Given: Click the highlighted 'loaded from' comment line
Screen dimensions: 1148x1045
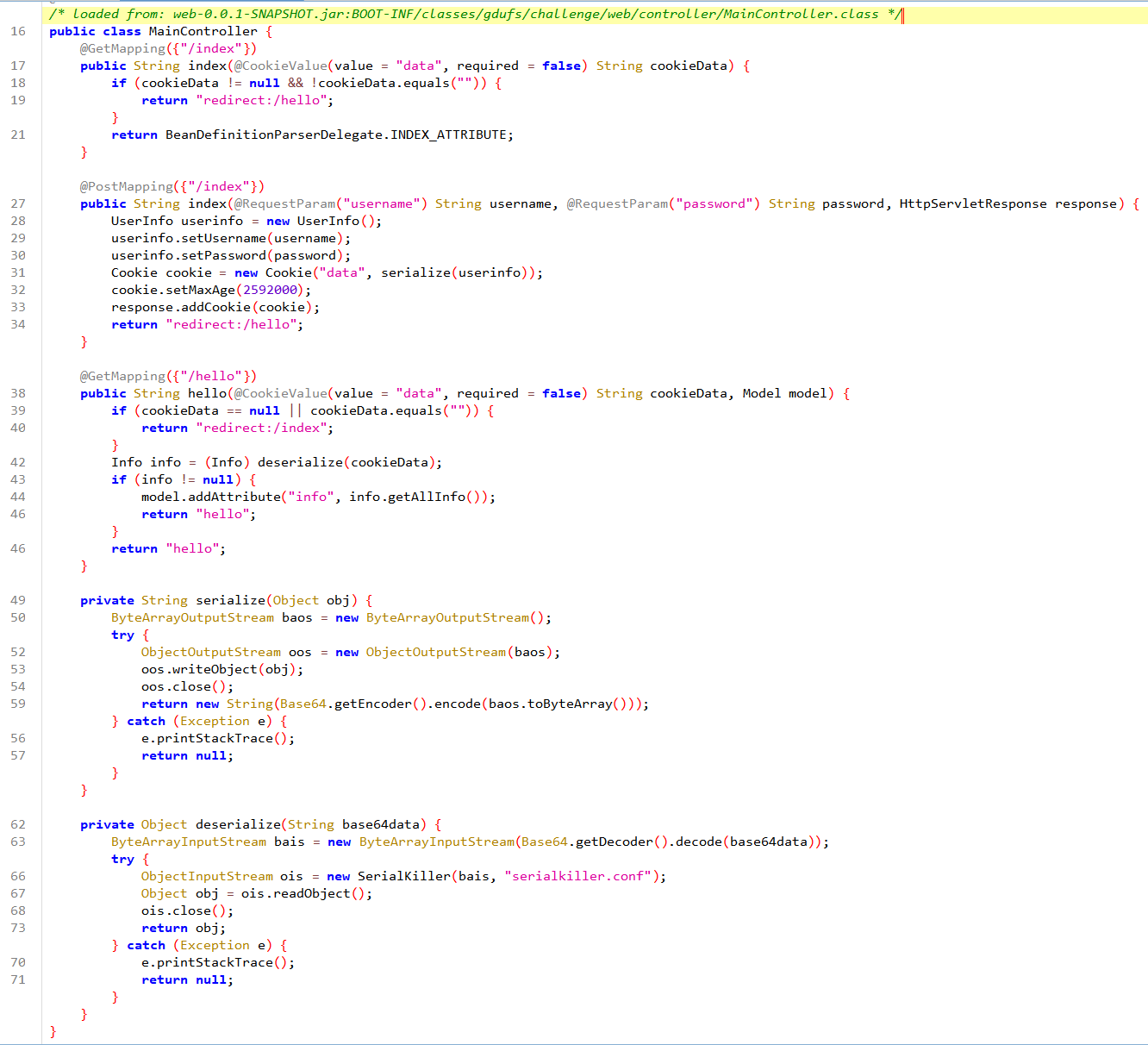Looking at the screenshot, I should 464,14.
